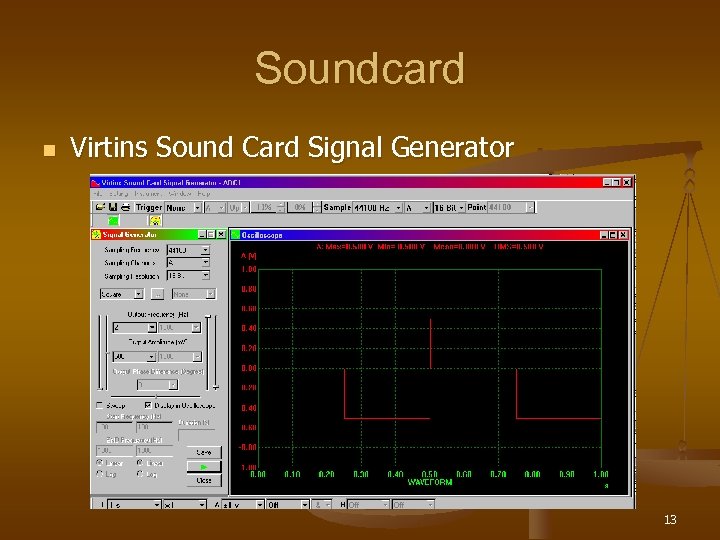The height and width of the screenshot is (540, 720).
Task: Open the Sampling Channels dropdown in Signal Generator
Action: [188, 263]
